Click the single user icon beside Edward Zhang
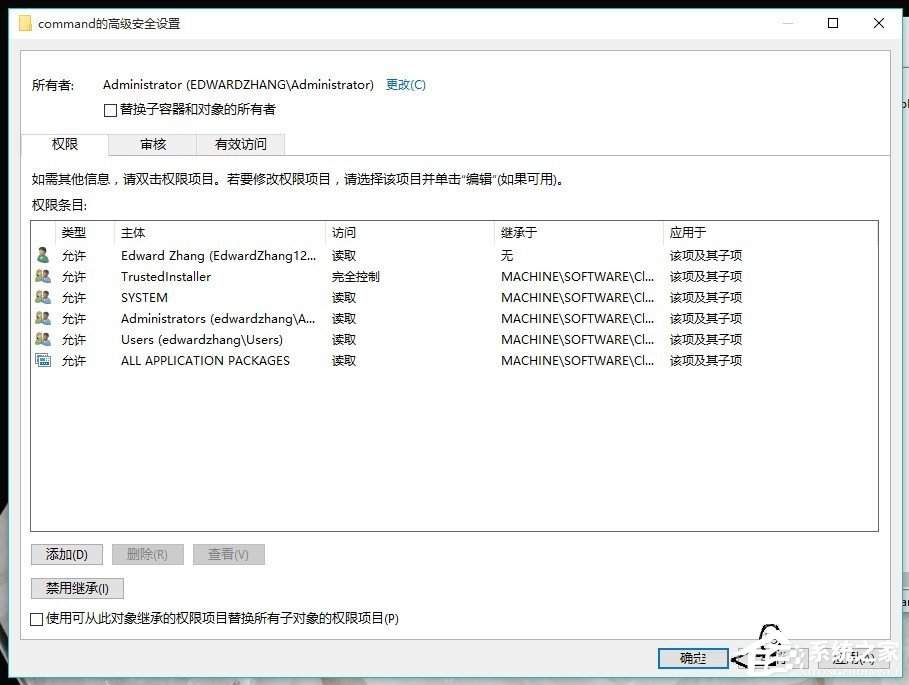 tap(43, 256)
